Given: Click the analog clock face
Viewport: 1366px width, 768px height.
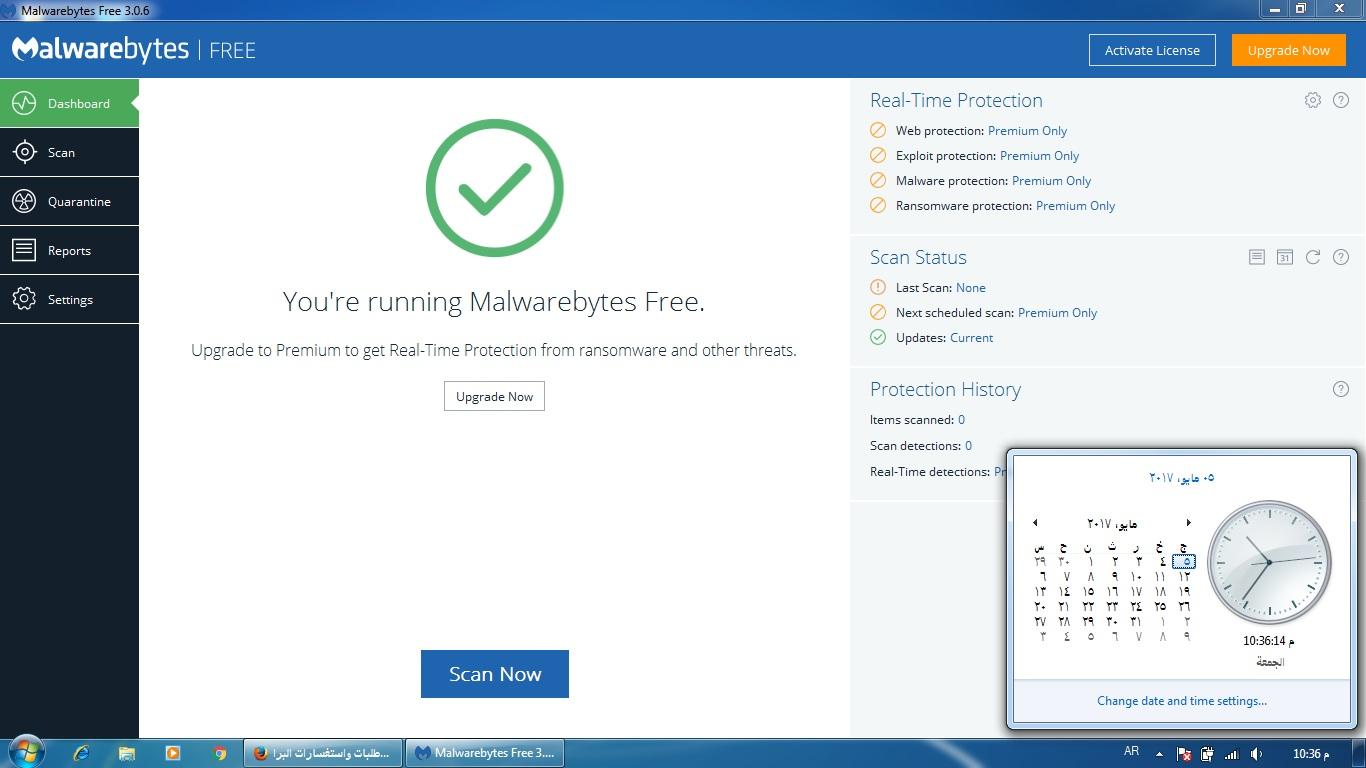Looking at the screenshot, I should (1269, 562).
